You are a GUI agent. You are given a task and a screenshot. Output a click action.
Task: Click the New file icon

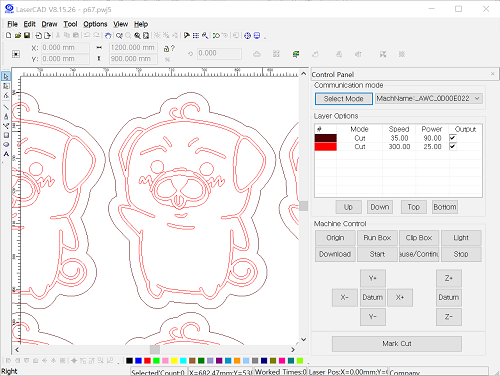point(9,35)
